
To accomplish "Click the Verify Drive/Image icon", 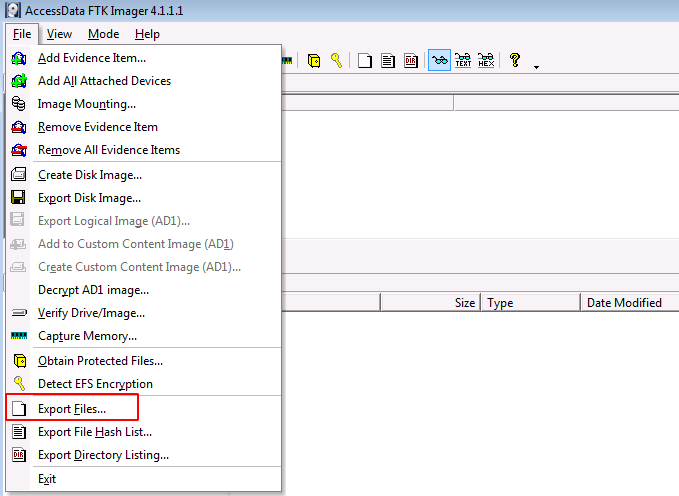I will point(19,312).
